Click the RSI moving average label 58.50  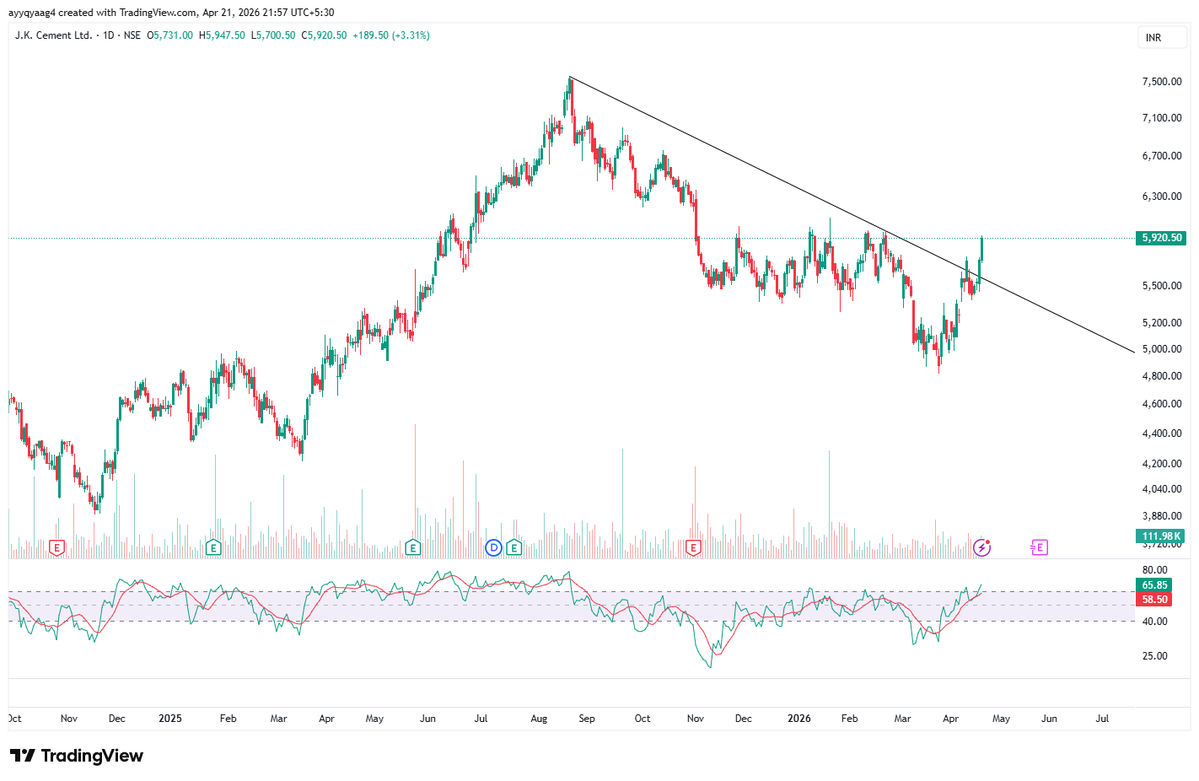click(1155, 600)
